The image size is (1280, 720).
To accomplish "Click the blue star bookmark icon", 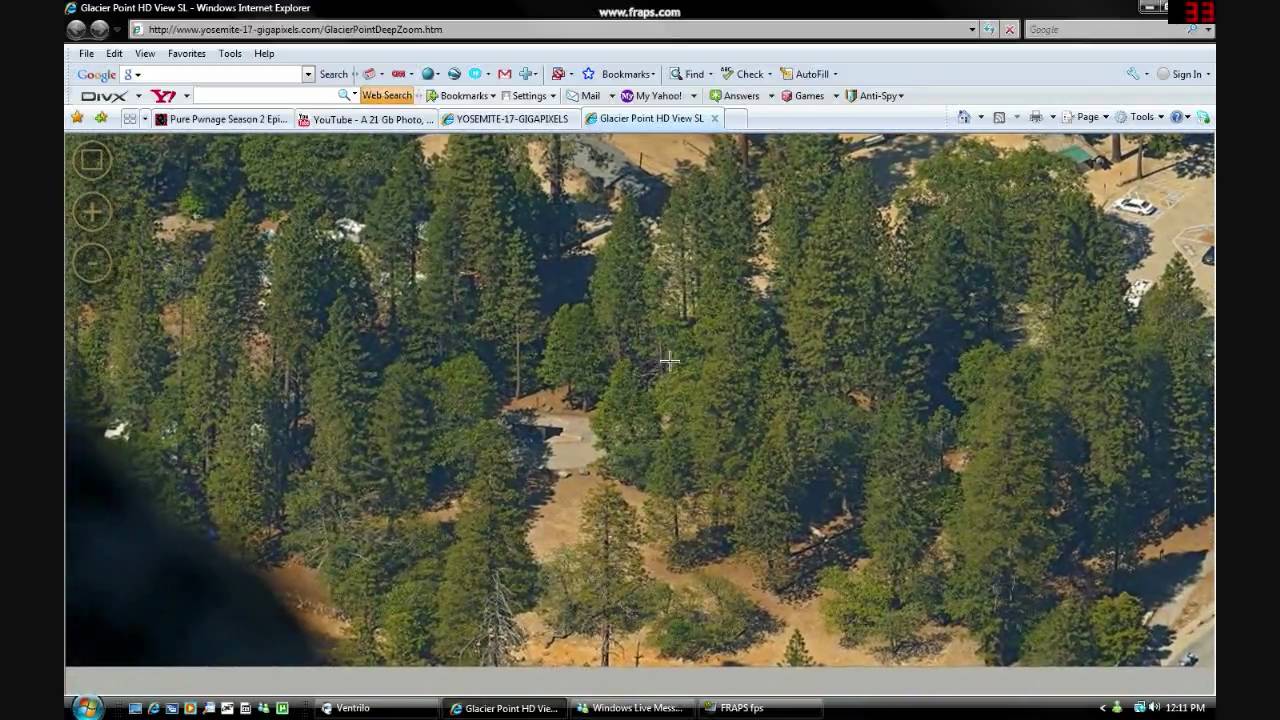I will 588,74.
